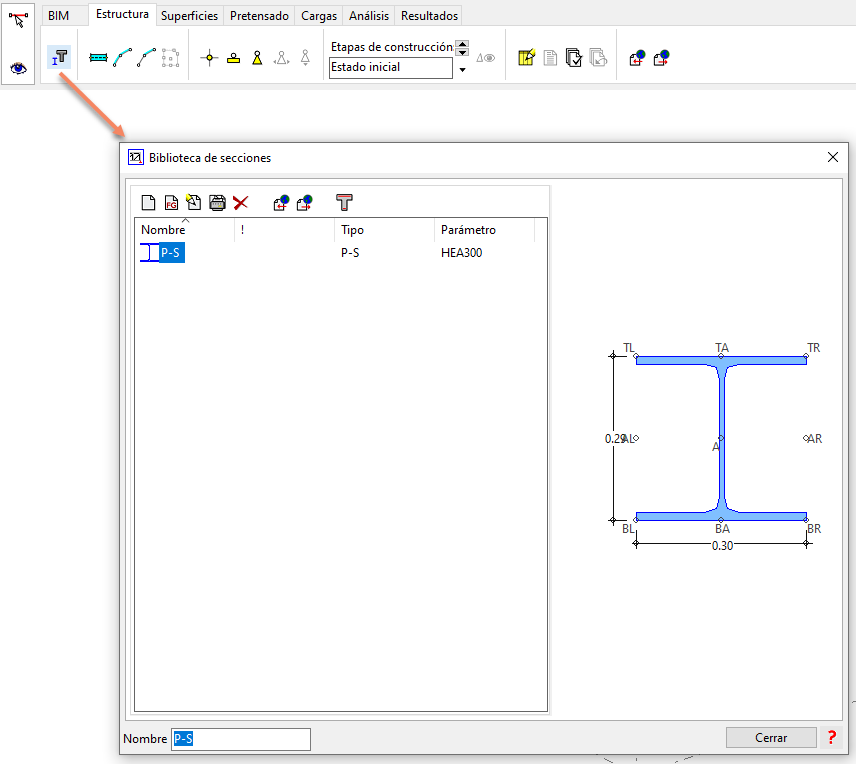856x764 pixels.
Task: Select the second curved line element tool
Action: pos(146,58)
